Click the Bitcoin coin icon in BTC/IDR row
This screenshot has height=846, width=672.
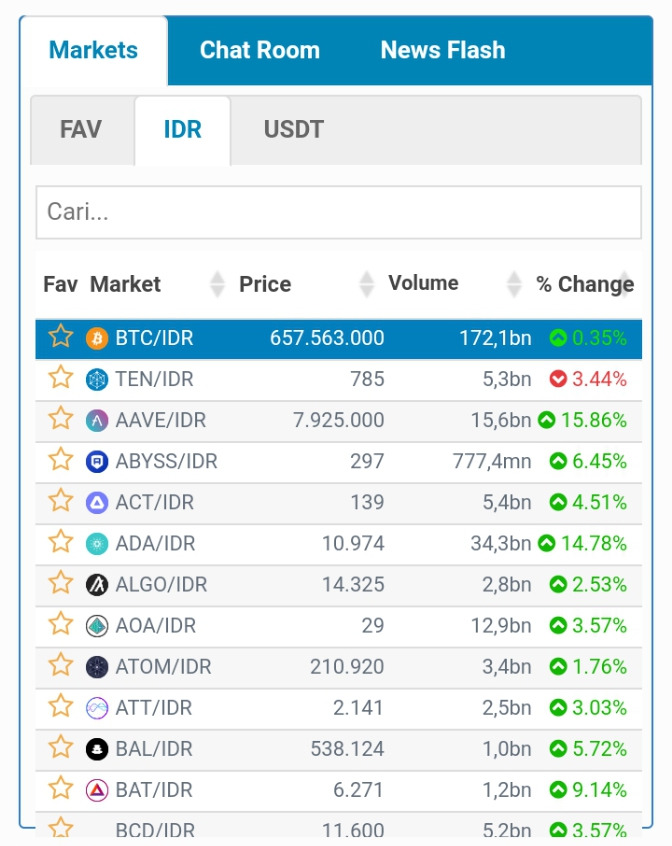point(97,338)
